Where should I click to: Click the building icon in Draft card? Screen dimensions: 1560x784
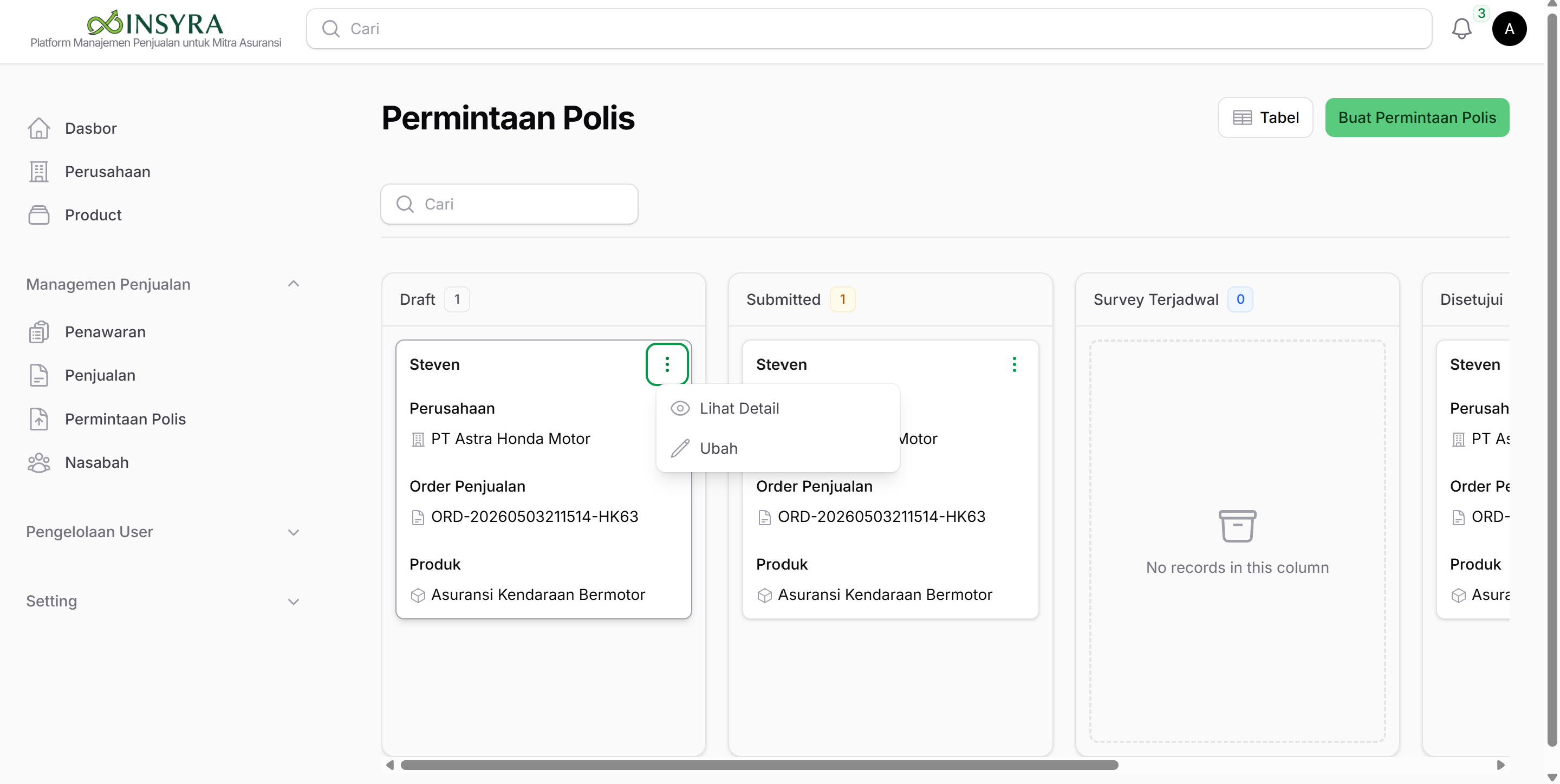(x=417, y=439)
